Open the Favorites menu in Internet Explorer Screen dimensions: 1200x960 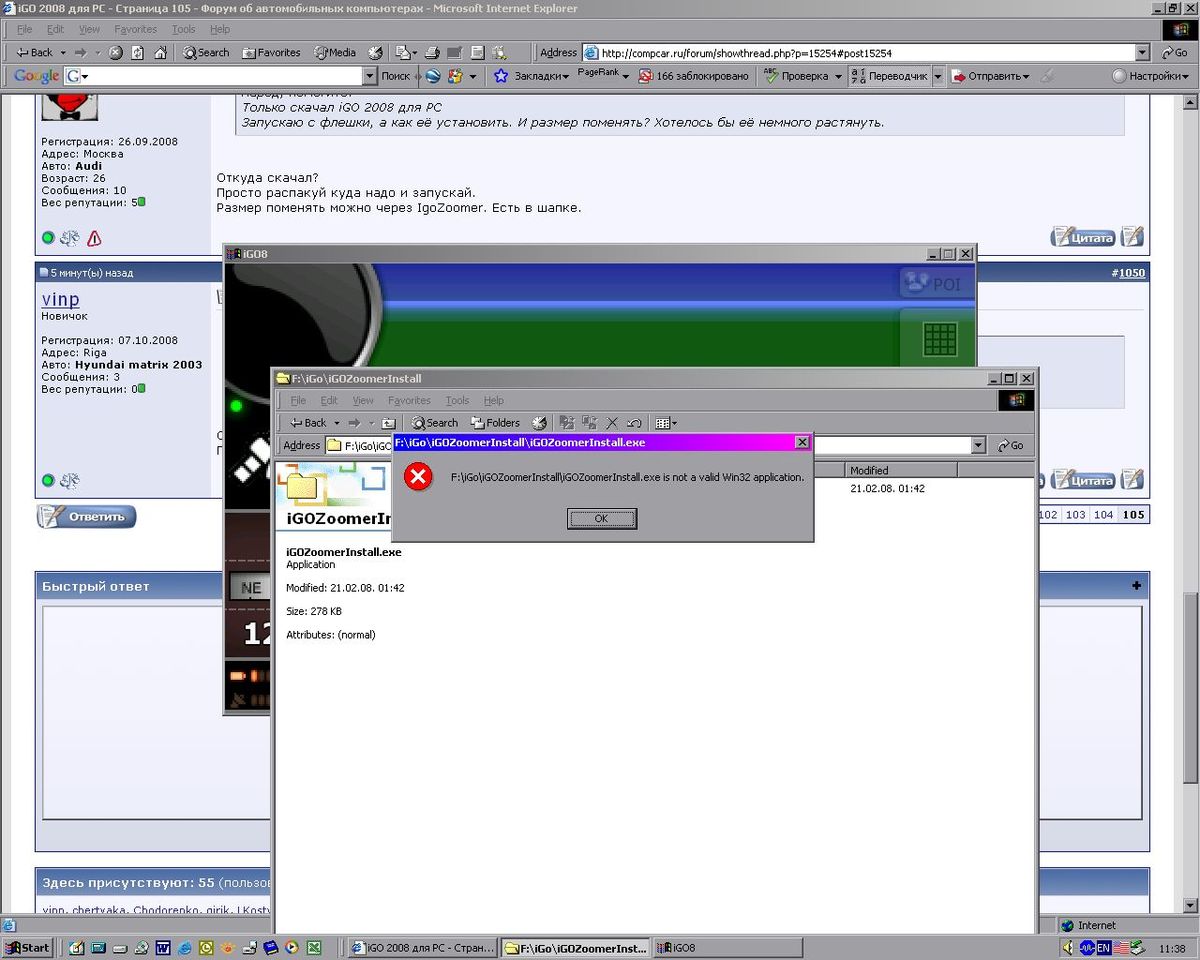[x=135, y=30]
